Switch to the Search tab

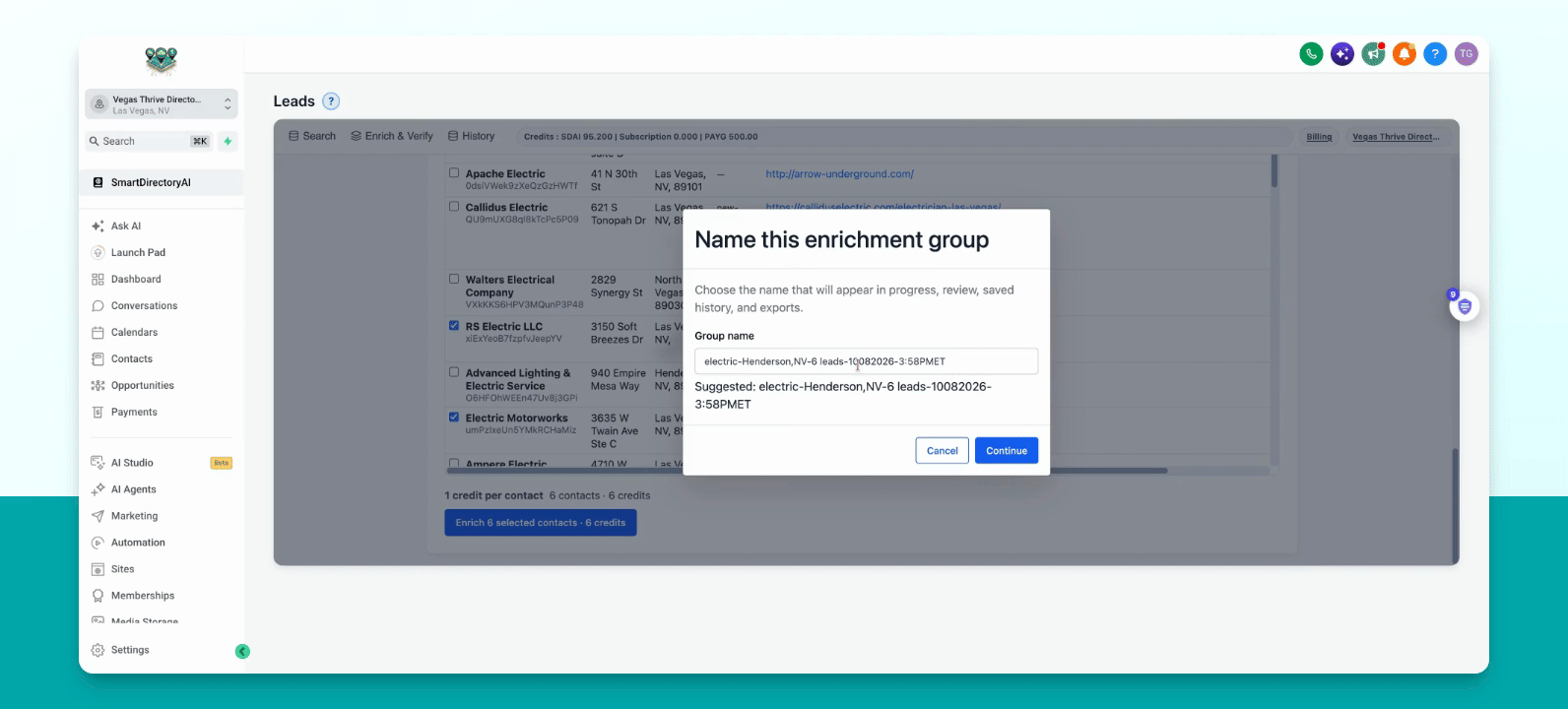click(312, 136)
